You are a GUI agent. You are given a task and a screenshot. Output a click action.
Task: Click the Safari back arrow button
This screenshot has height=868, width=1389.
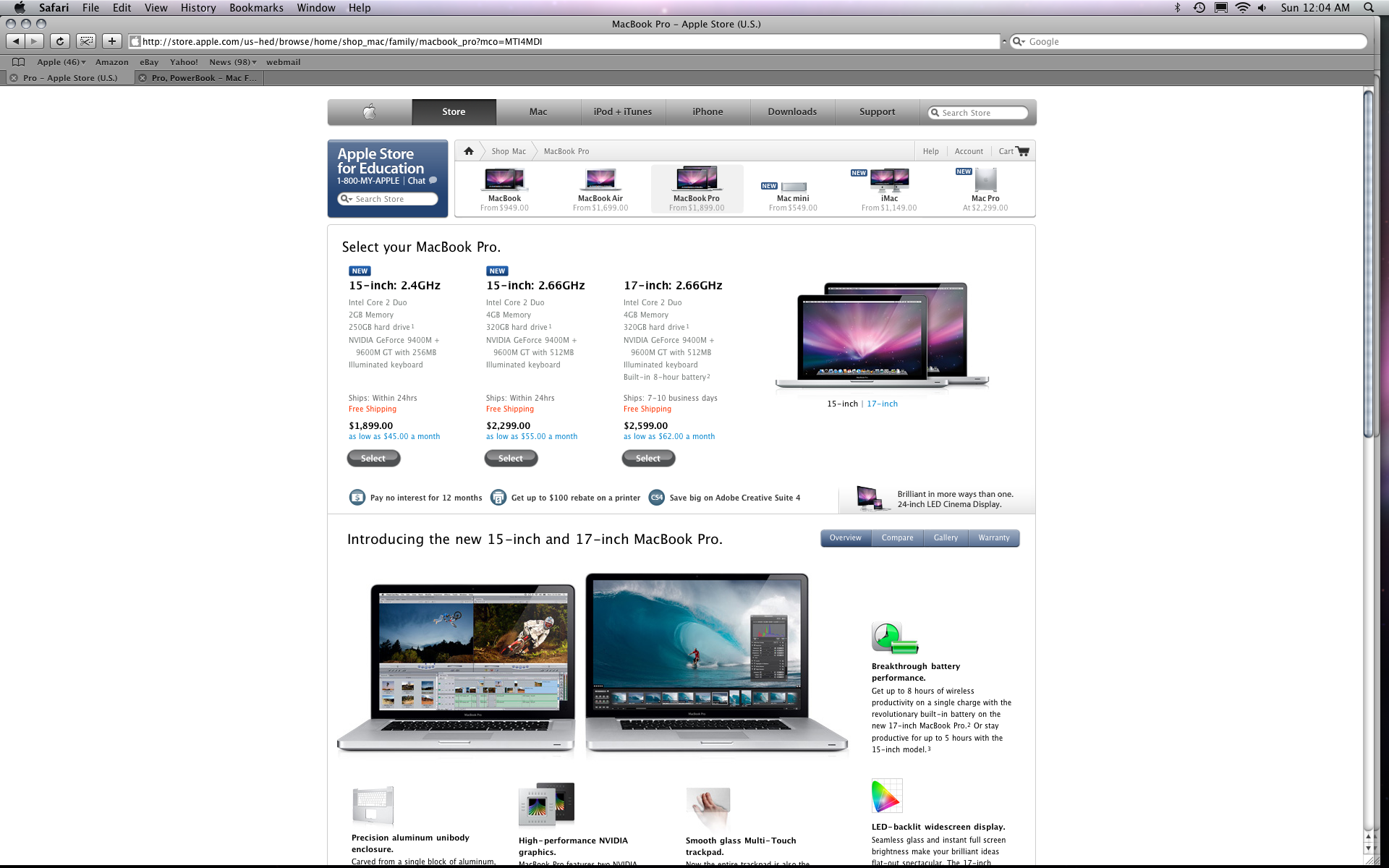click(16, 41)
